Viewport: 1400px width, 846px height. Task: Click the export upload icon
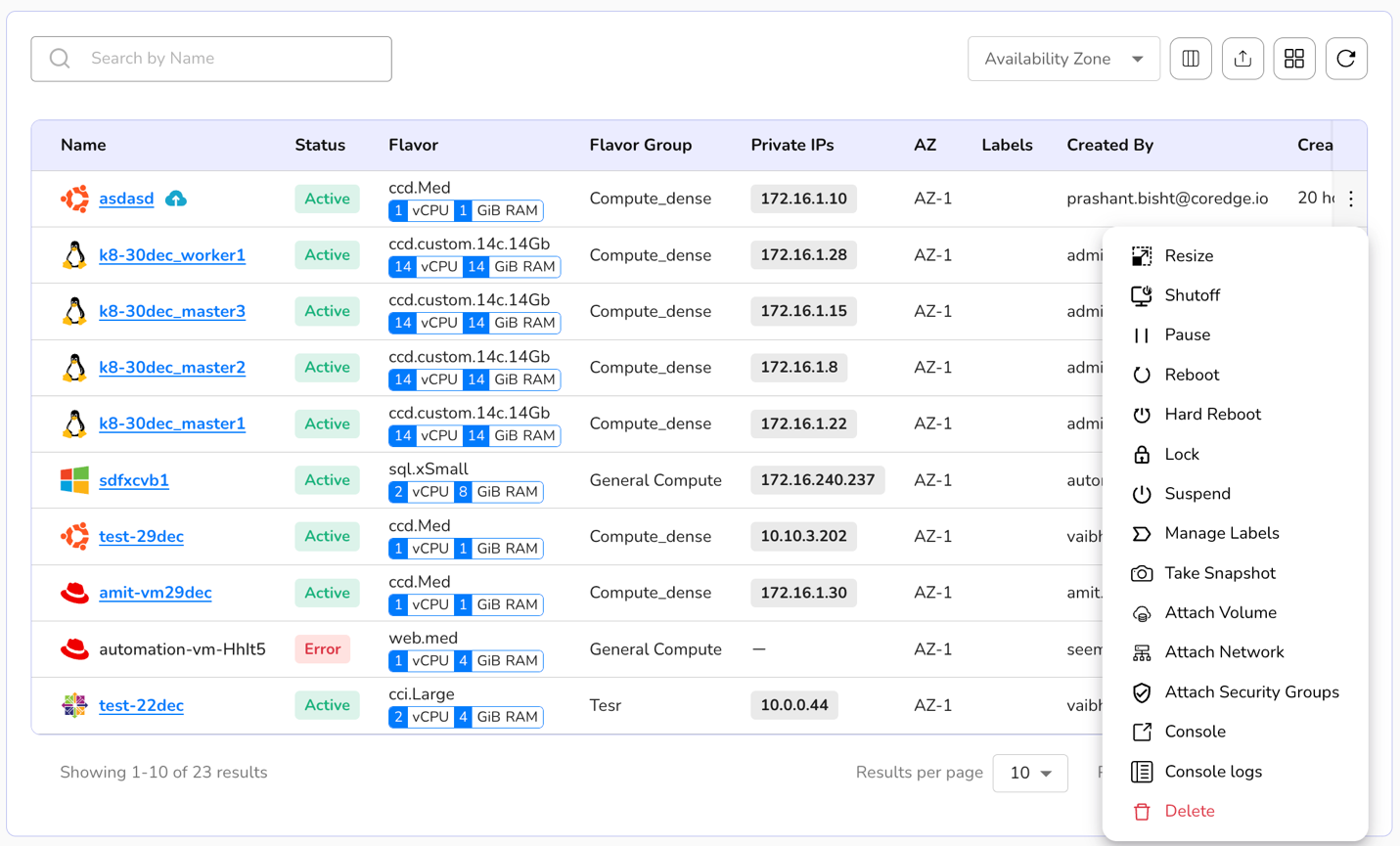click(x=1242, y=59)
